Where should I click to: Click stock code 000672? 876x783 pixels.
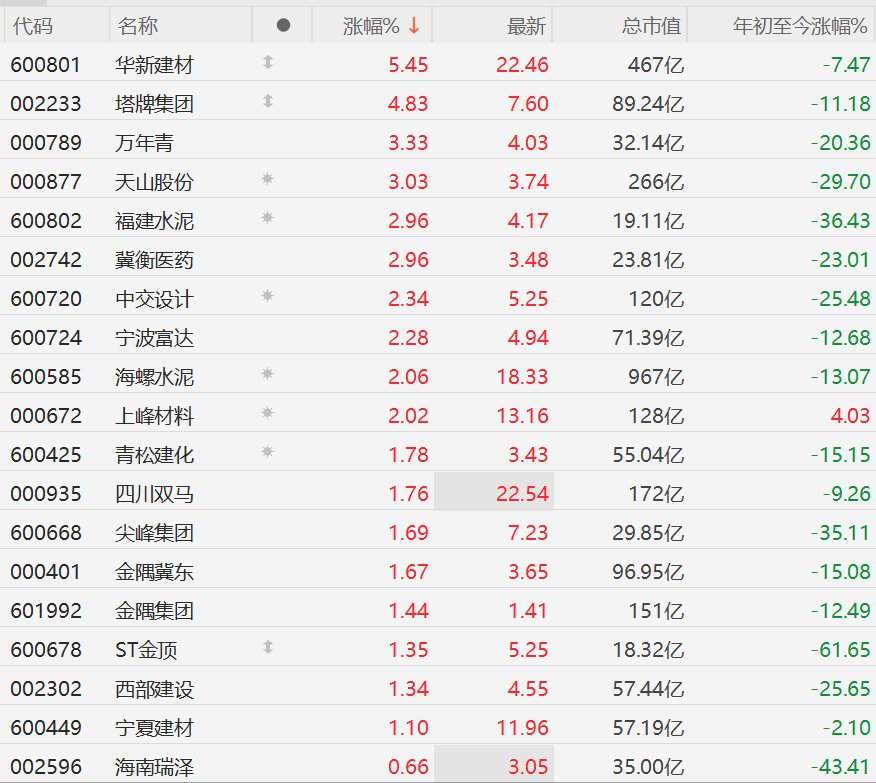pyautogui.click(x=46, y=416)
